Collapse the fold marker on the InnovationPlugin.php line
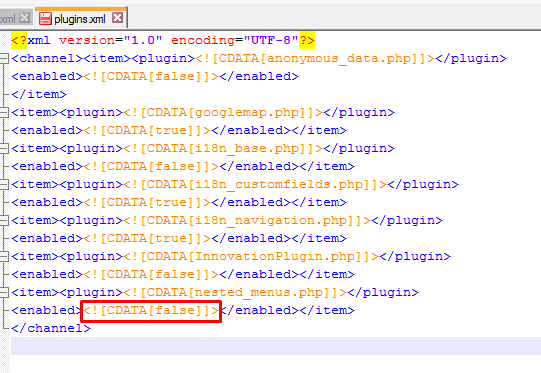The image size is (541, 373). (3, 256)
